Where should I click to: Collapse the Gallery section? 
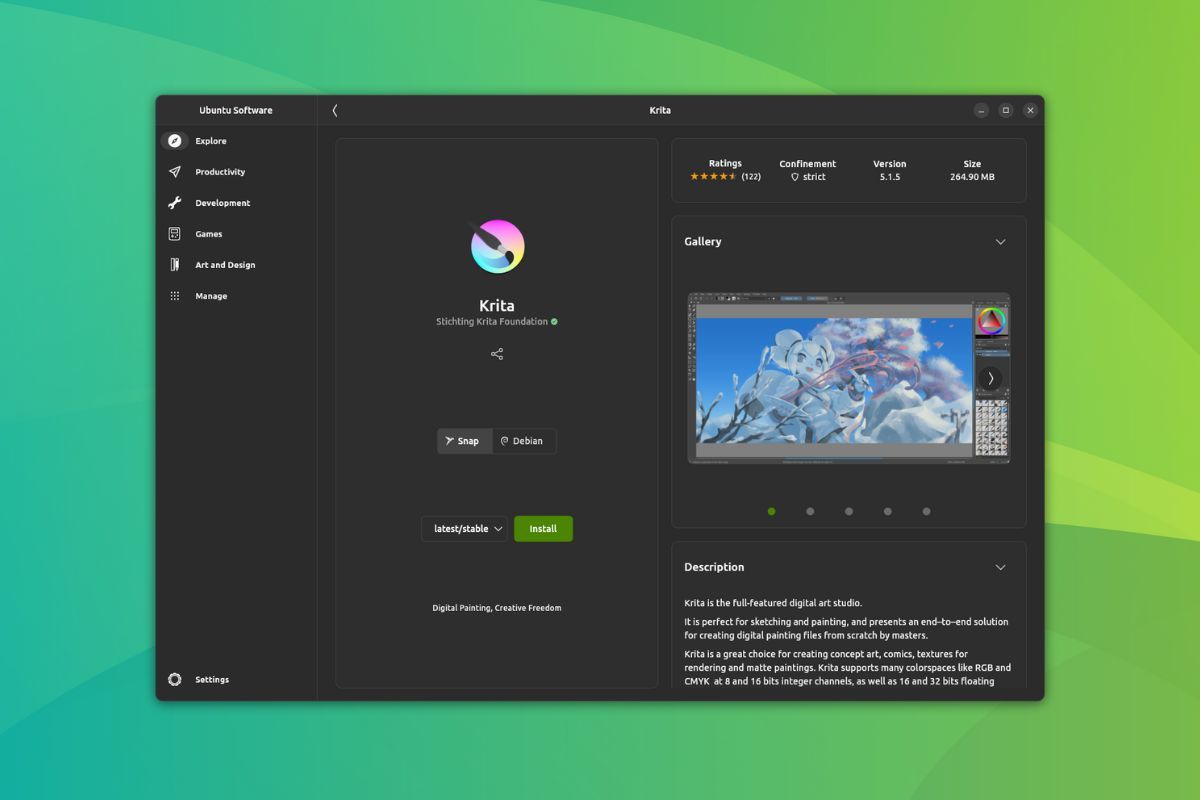click(x=1000, y=241)
